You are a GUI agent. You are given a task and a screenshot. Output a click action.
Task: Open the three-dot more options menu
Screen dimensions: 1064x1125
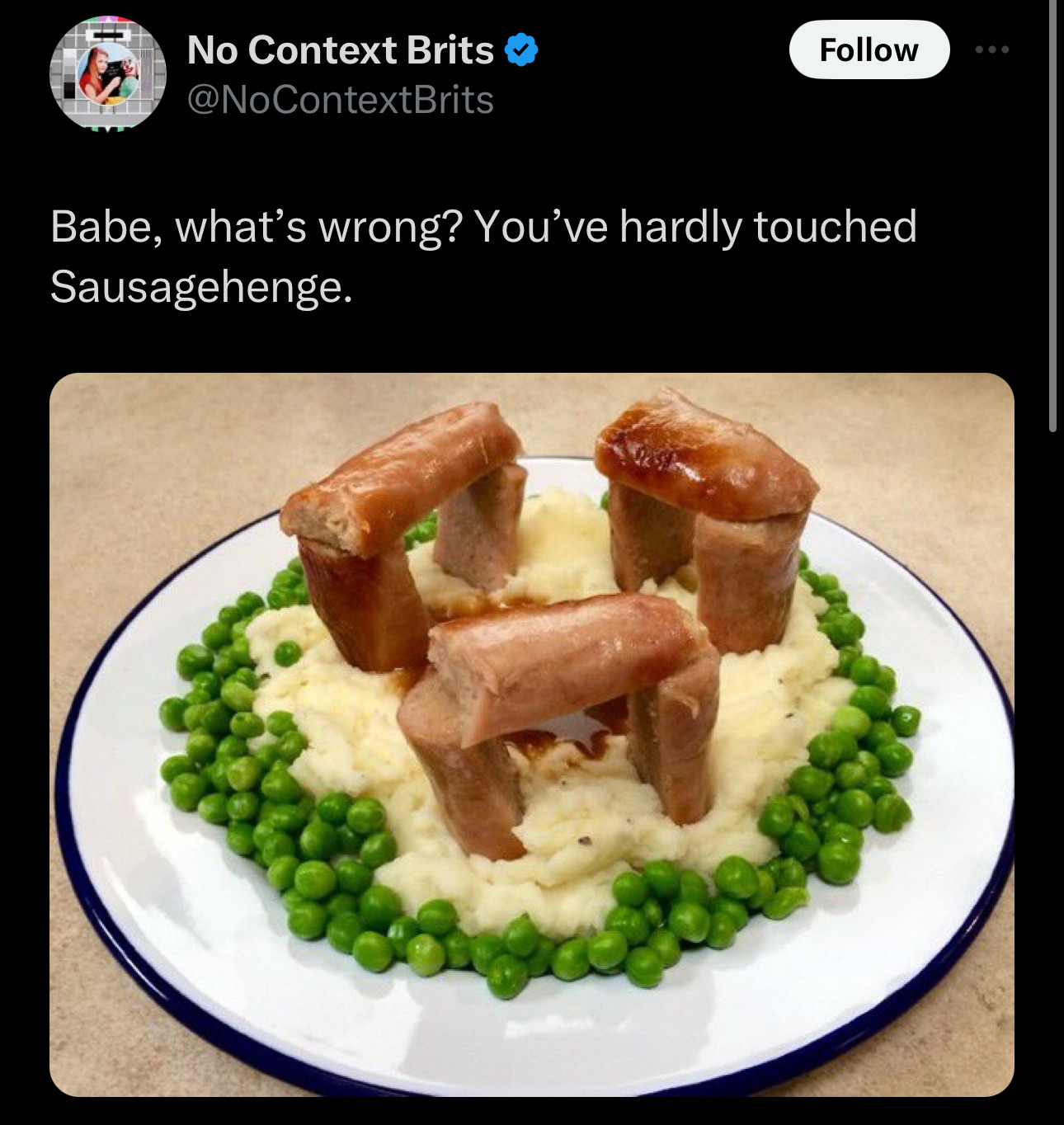pos(991,50)
